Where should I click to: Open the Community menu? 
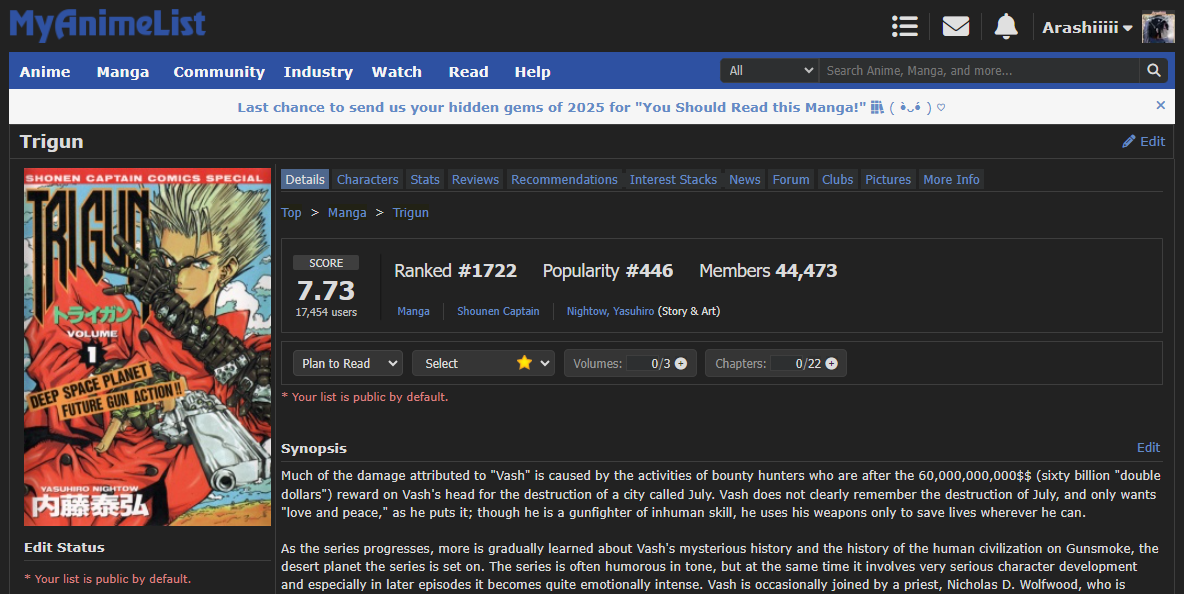pos(219,72)
